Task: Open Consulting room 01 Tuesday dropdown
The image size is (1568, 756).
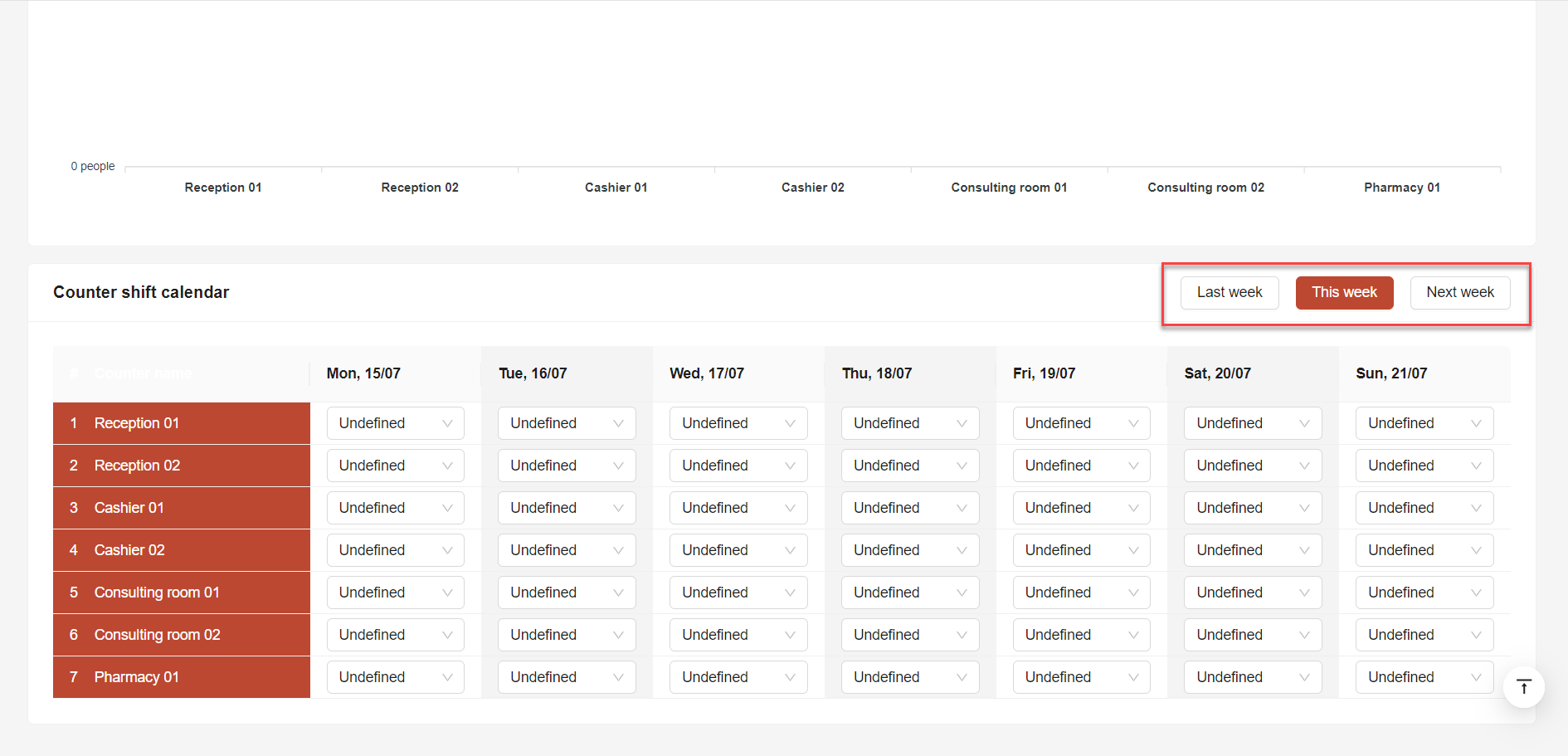Action: click(567, 593)
